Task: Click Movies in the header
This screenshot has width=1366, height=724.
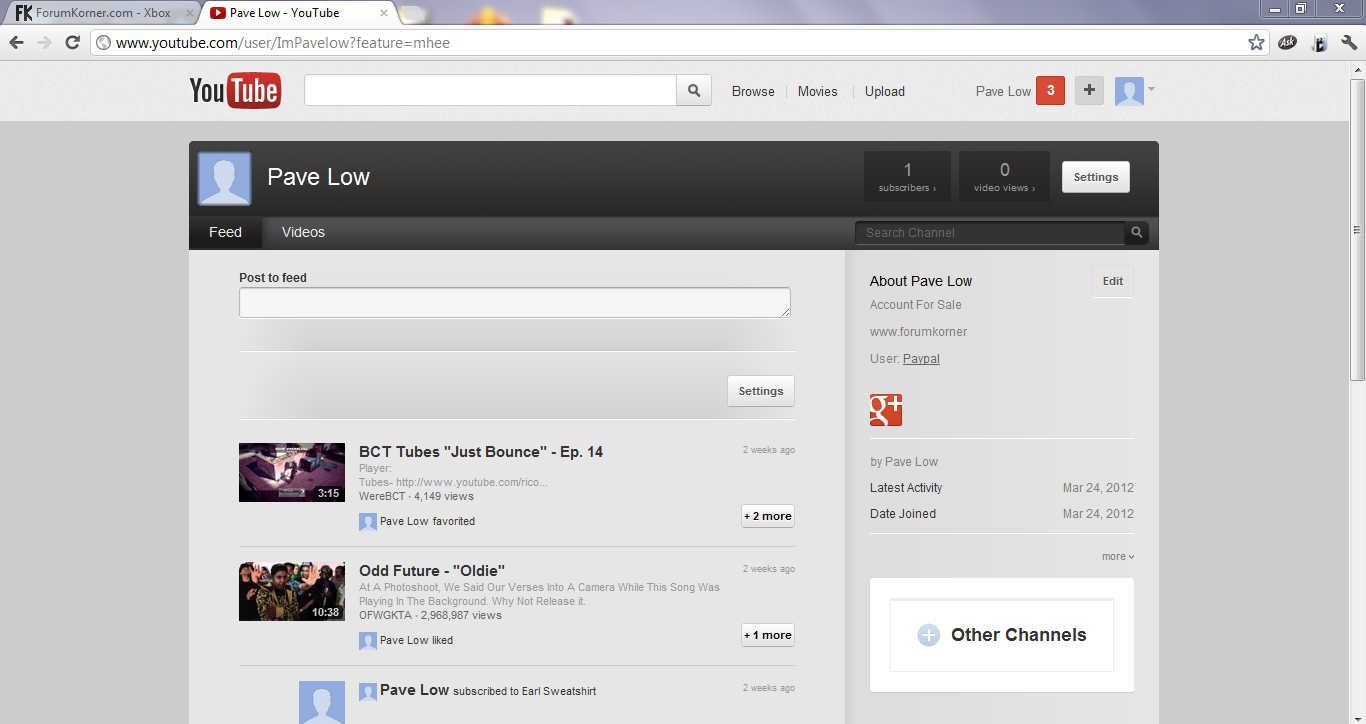Action: 818,91
